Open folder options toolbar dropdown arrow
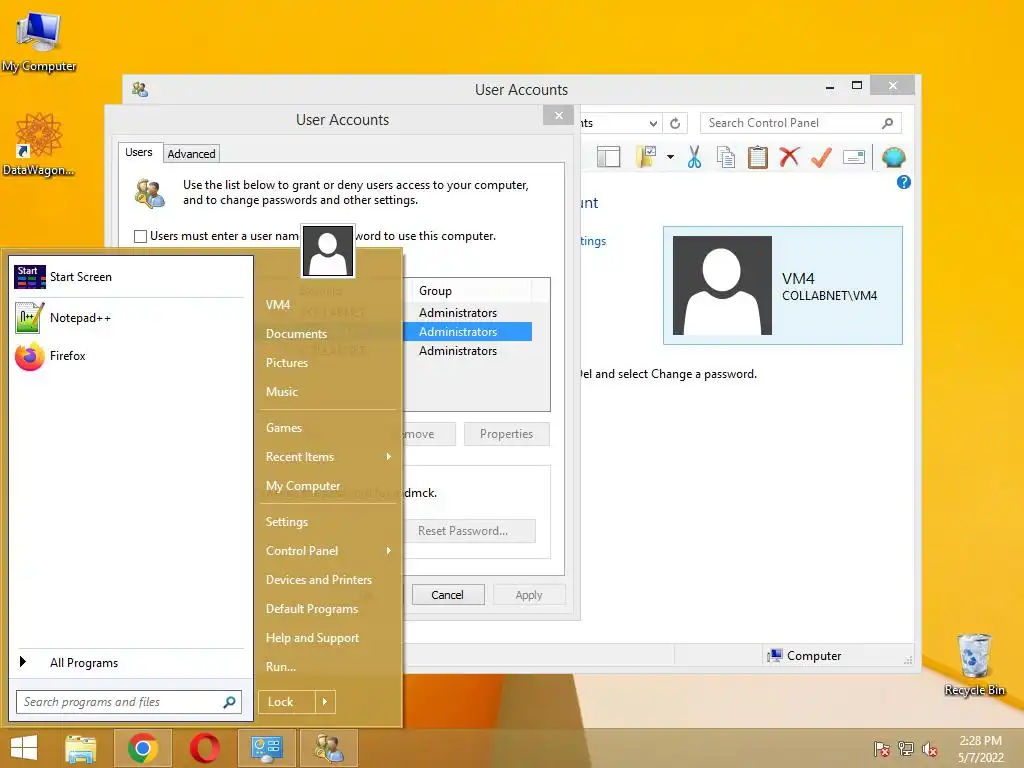Viewport: 1024px width, 768px height. 670,157
